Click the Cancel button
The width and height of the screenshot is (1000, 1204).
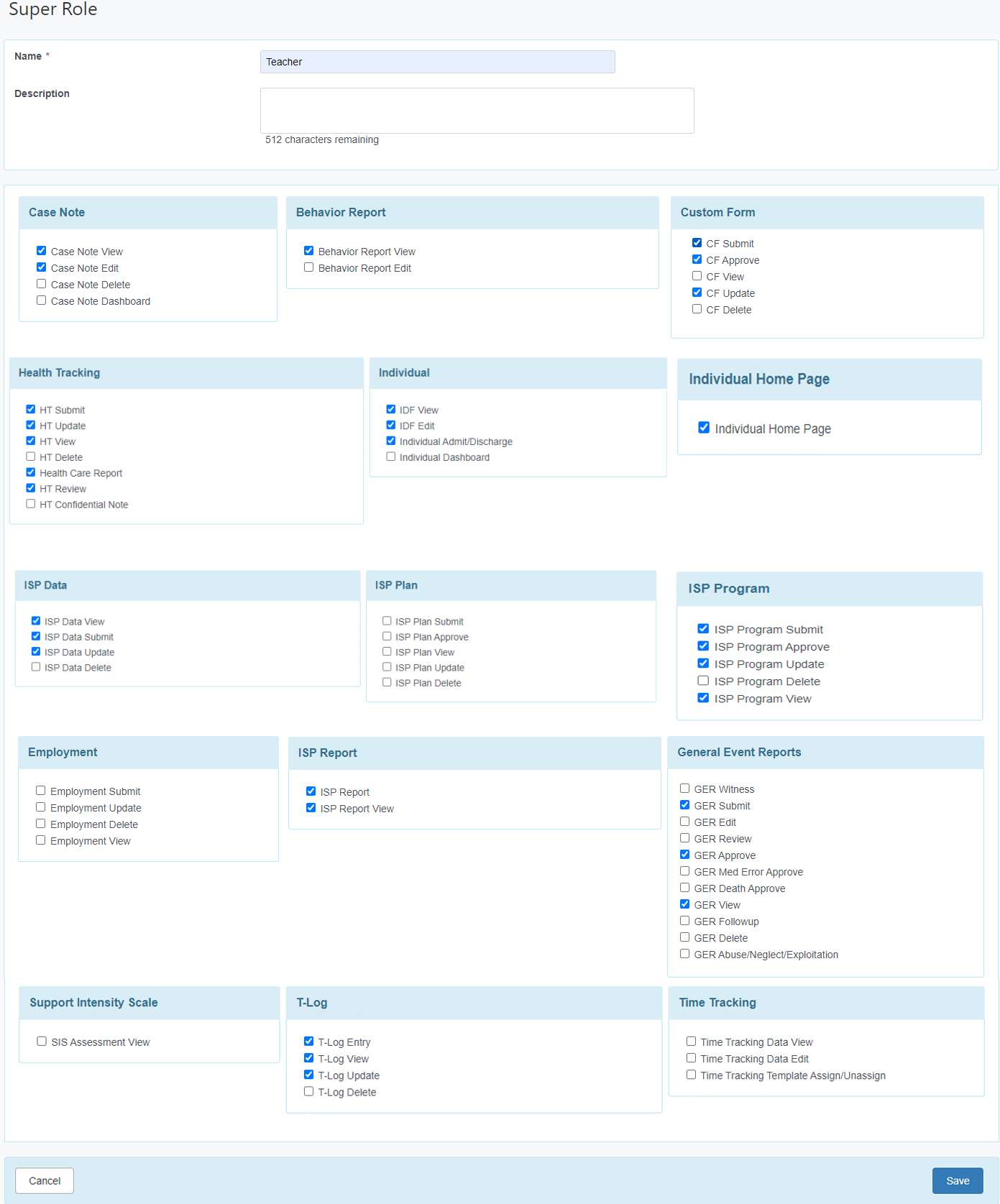[x=45, y=1181]
